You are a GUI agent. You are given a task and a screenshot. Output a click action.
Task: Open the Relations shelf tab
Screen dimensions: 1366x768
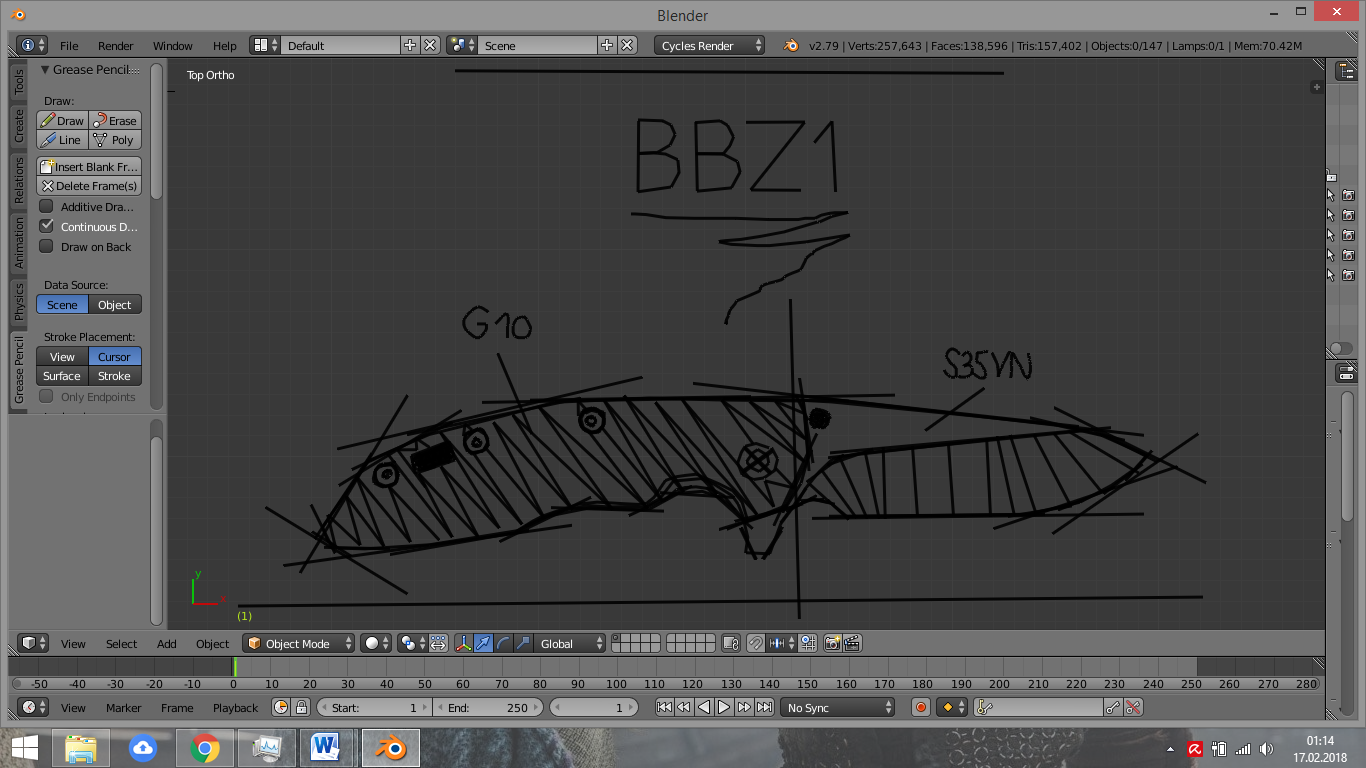(18, 181)
